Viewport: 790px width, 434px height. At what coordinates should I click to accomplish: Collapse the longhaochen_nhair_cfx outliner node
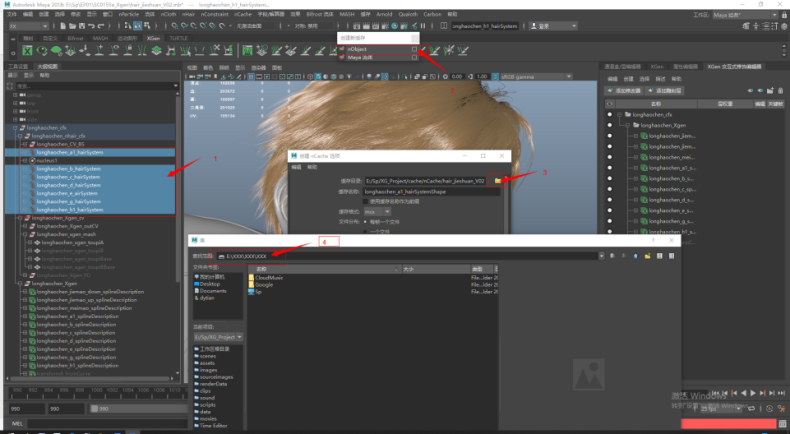pos(20,136)
